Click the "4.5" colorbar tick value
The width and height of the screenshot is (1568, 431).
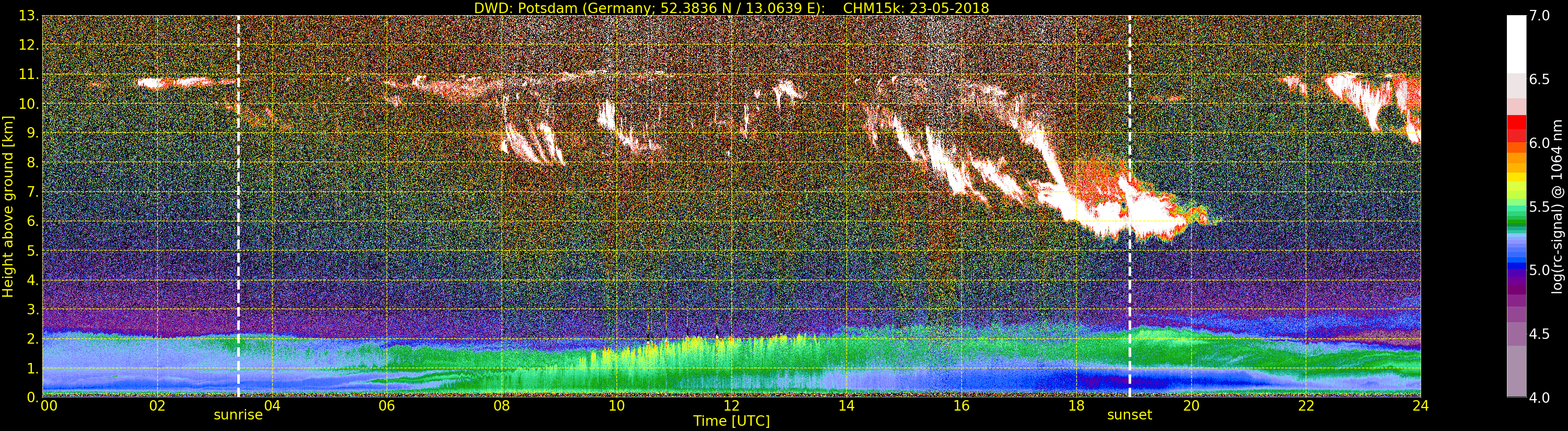1539,334
